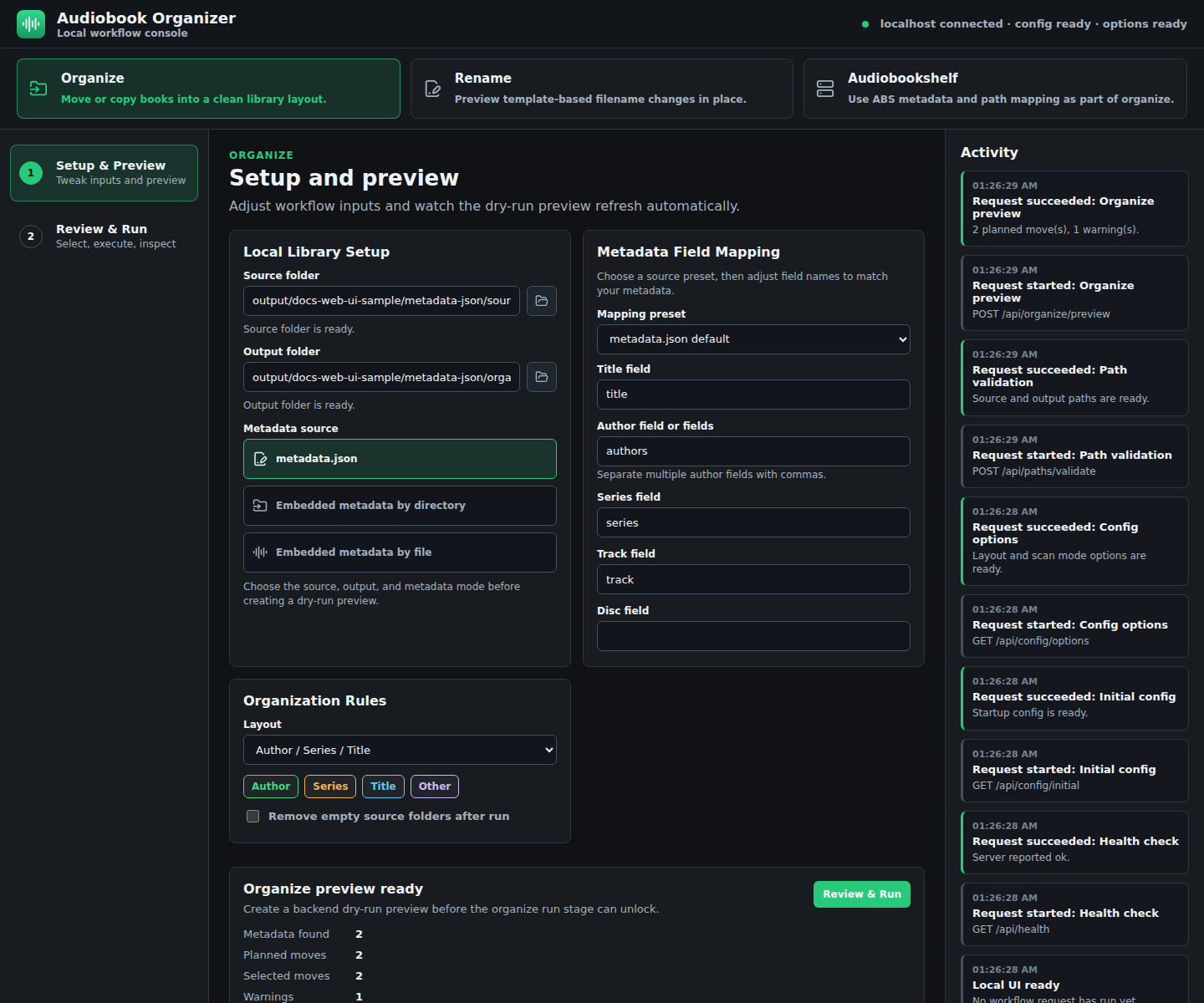The height and width of the screenshot is (1003, 1204).
Task: Click the Audiobookshelf server icon
Action: pyautogui.click(x=825, y=89)
